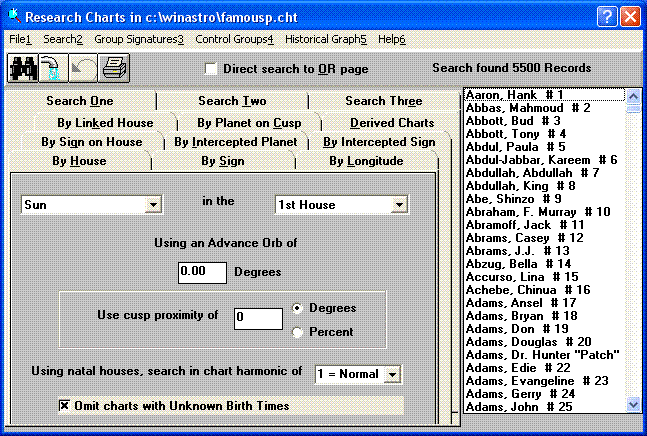The width and height of the screenshot is (647, 436).
Task: Select Abbott, Tony # 4
Action: pyautogui.click(x=544, y=134)
